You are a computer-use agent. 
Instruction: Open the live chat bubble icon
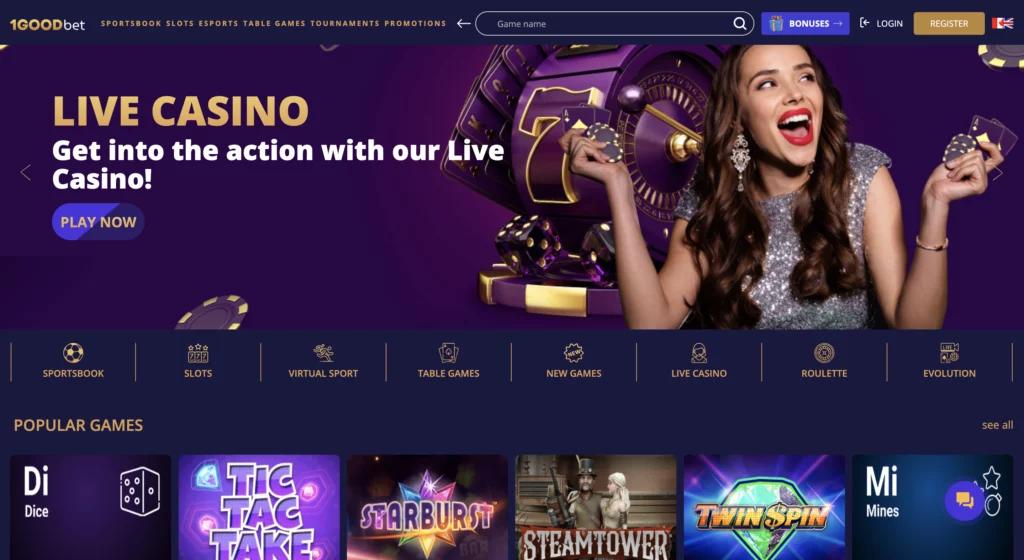point(965,501)
